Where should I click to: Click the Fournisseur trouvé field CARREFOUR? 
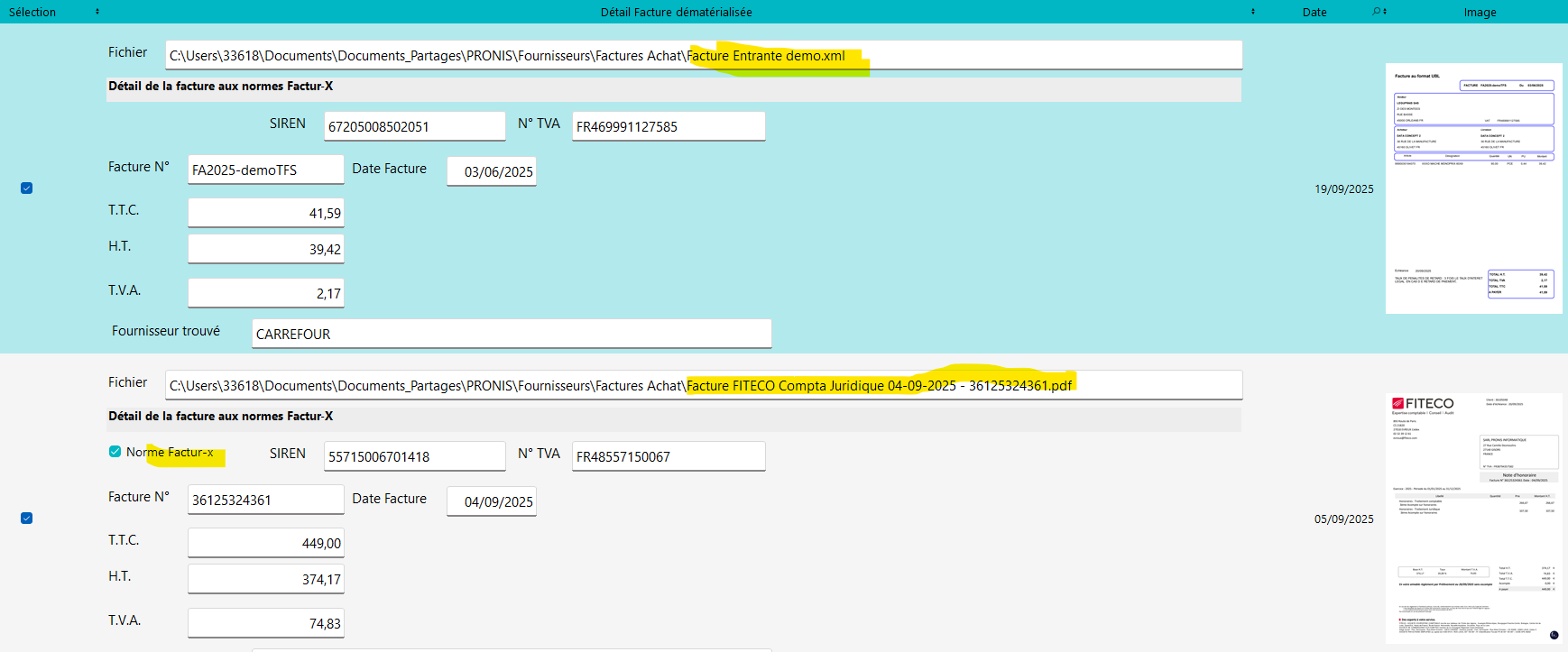[512, 334]
